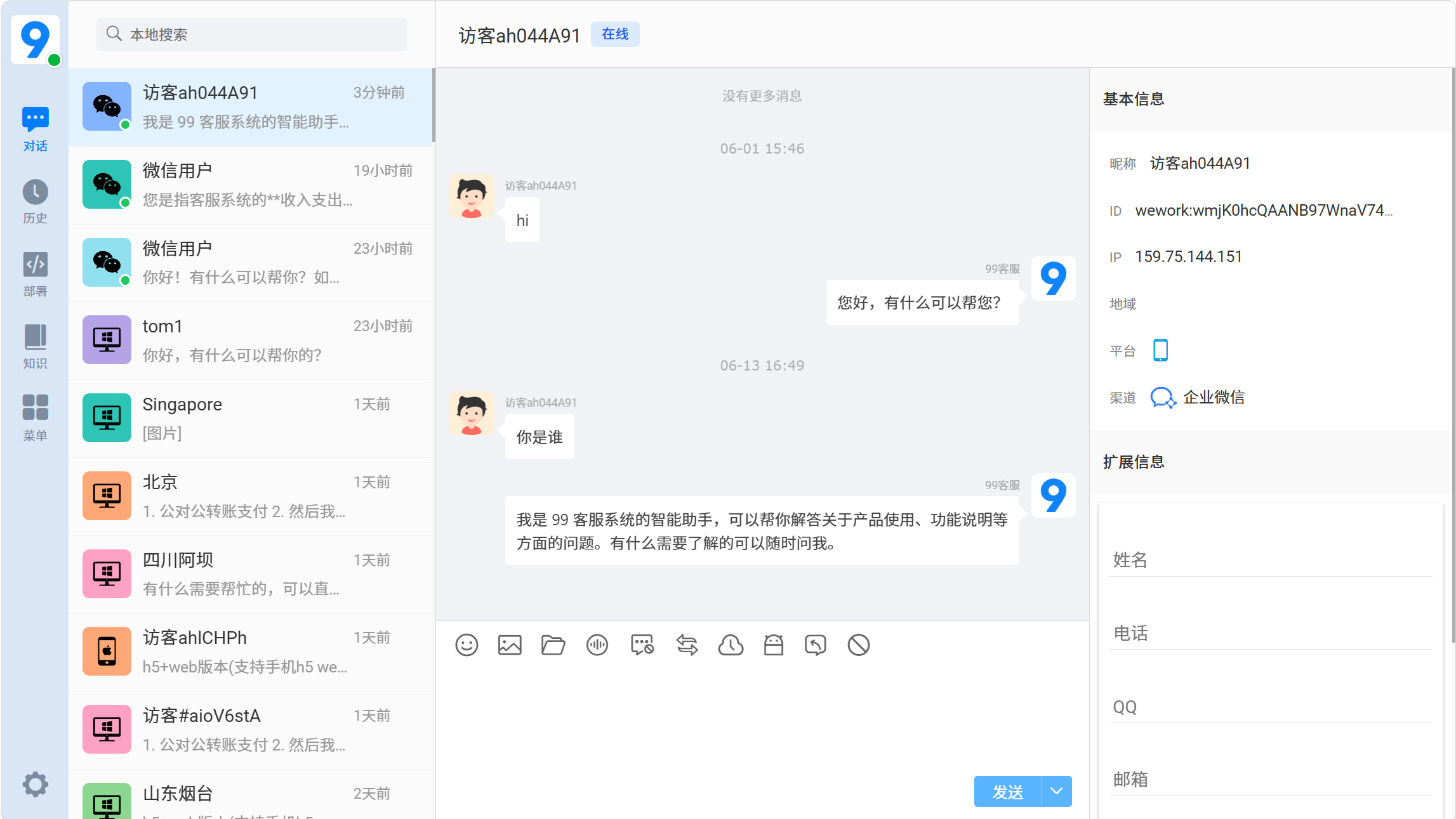
Task: Open the cloud history clock icon
Action: pyautogui.click(x=731, y=645)
